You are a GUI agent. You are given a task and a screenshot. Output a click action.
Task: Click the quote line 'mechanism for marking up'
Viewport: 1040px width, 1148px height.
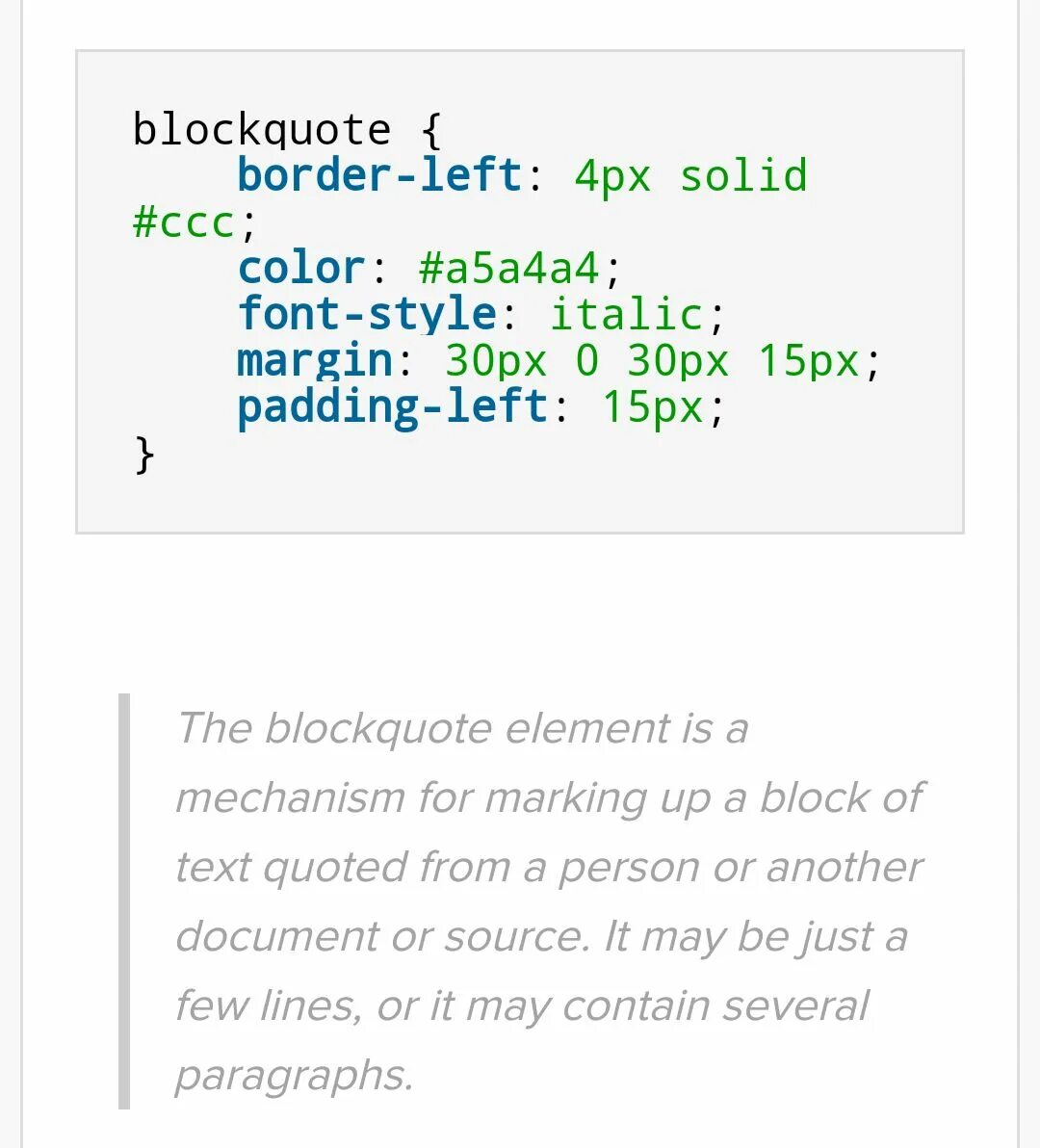550,798
